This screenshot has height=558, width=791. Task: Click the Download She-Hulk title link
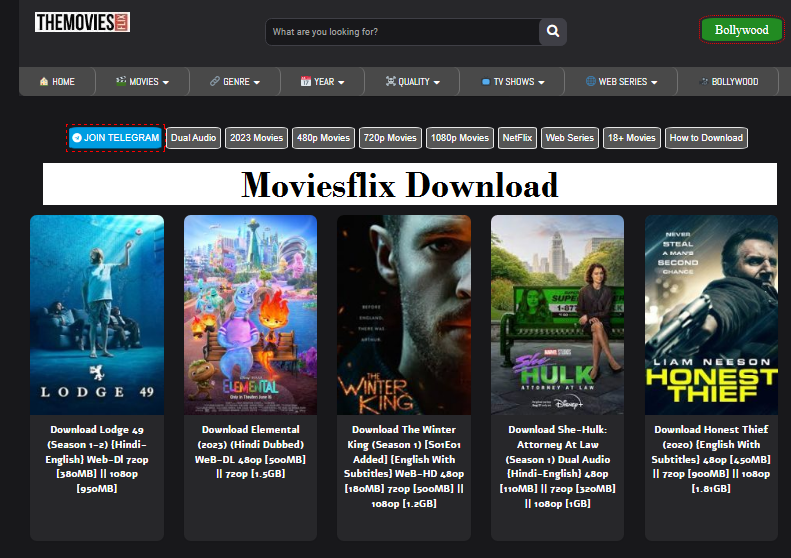click(x=557, y=466)
